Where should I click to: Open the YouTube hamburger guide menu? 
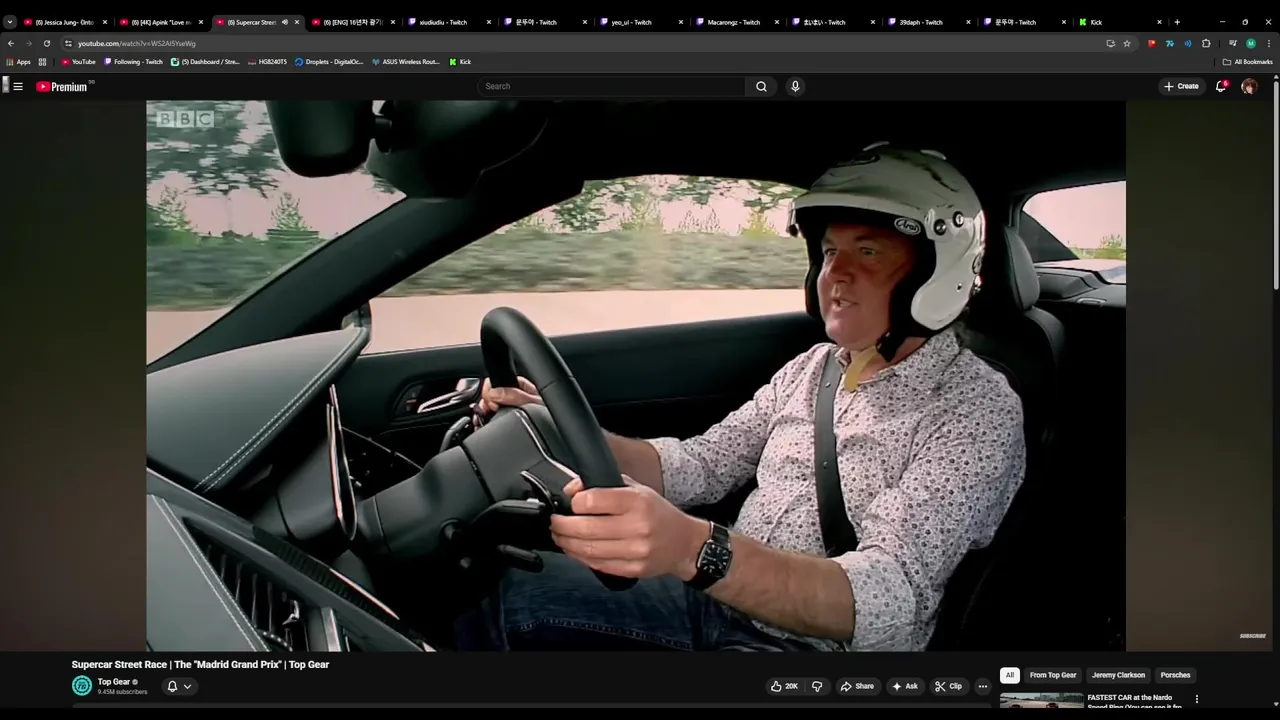coord(18,87)
